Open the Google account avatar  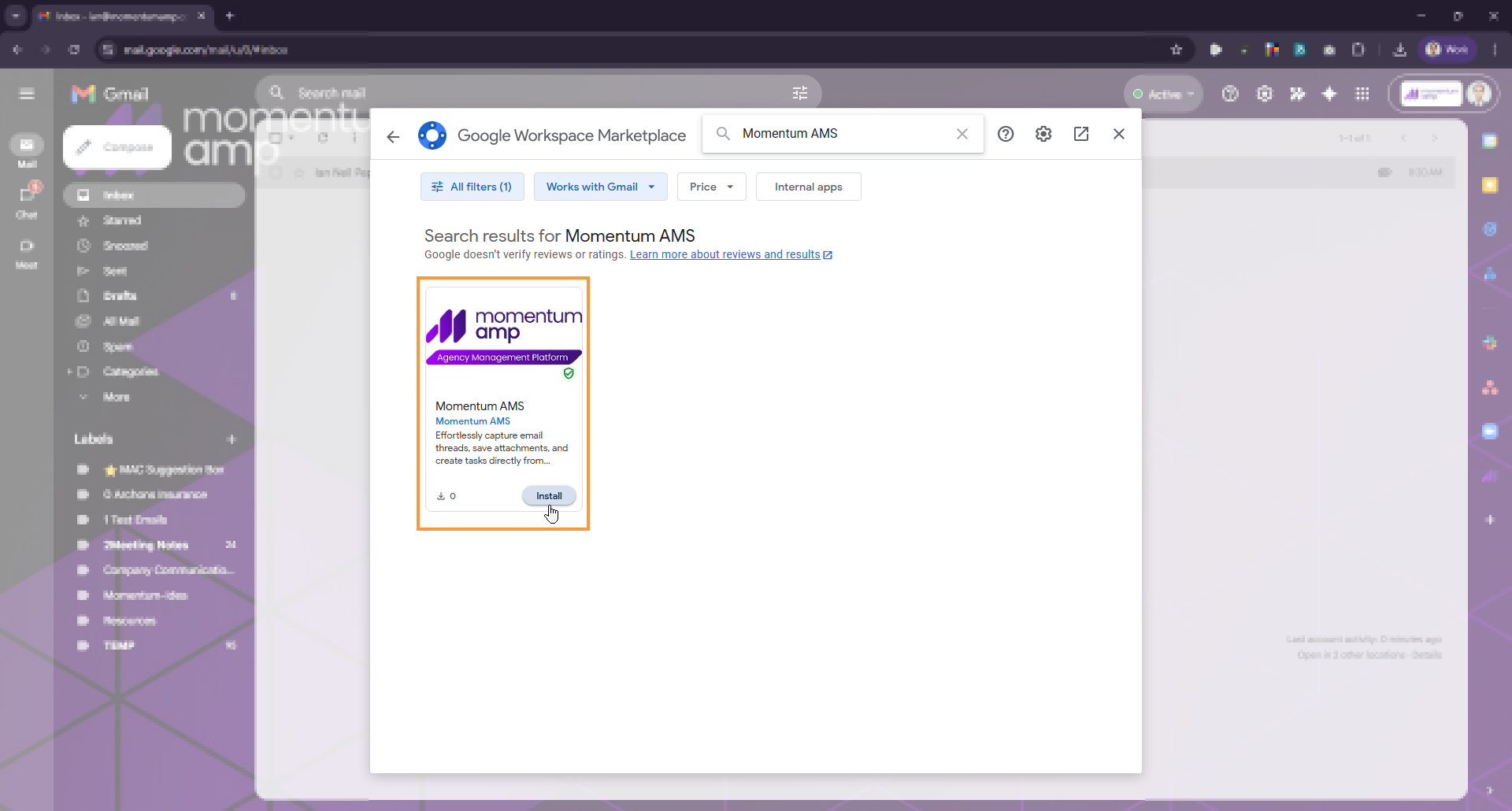tap(1479, 94)
